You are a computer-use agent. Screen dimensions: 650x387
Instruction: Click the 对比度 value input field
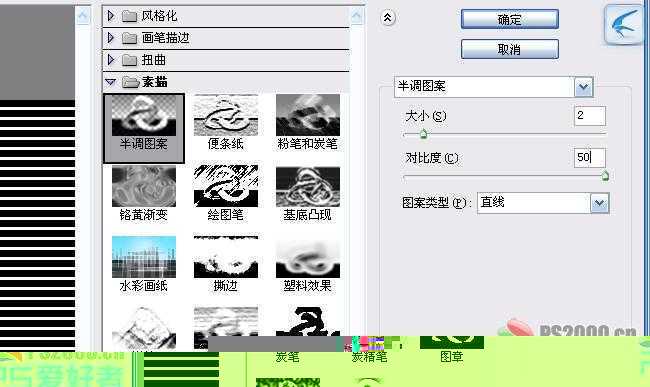[589, 157]
